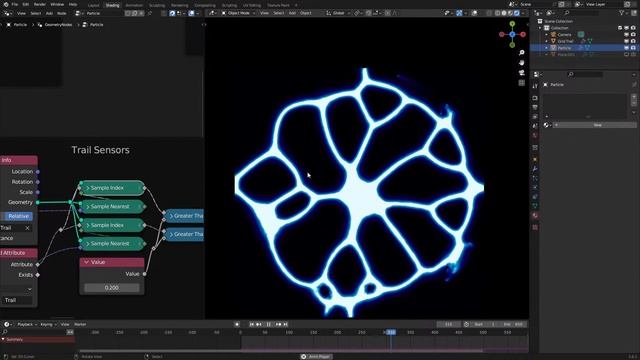Click the Blender logo icon

tap(6, 4)
